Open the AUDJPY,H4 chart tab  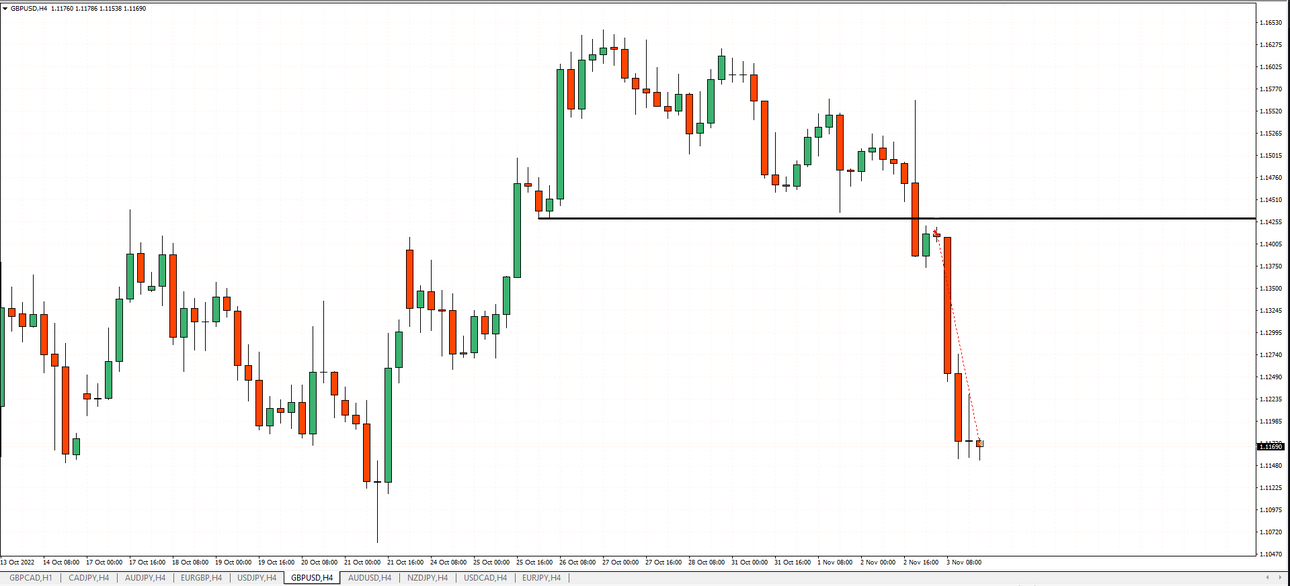pos(145,578)
